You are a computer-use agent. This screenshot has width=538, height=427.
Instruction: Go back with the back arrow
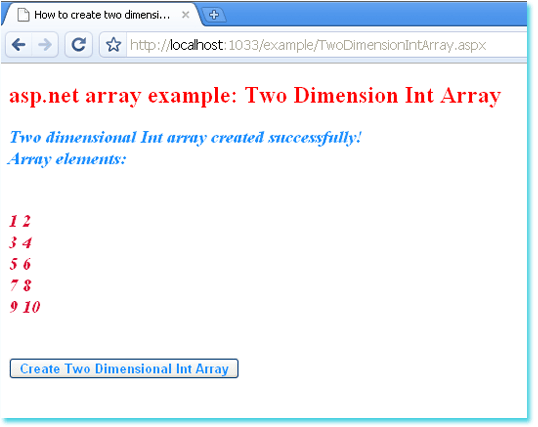pos(19,45)
